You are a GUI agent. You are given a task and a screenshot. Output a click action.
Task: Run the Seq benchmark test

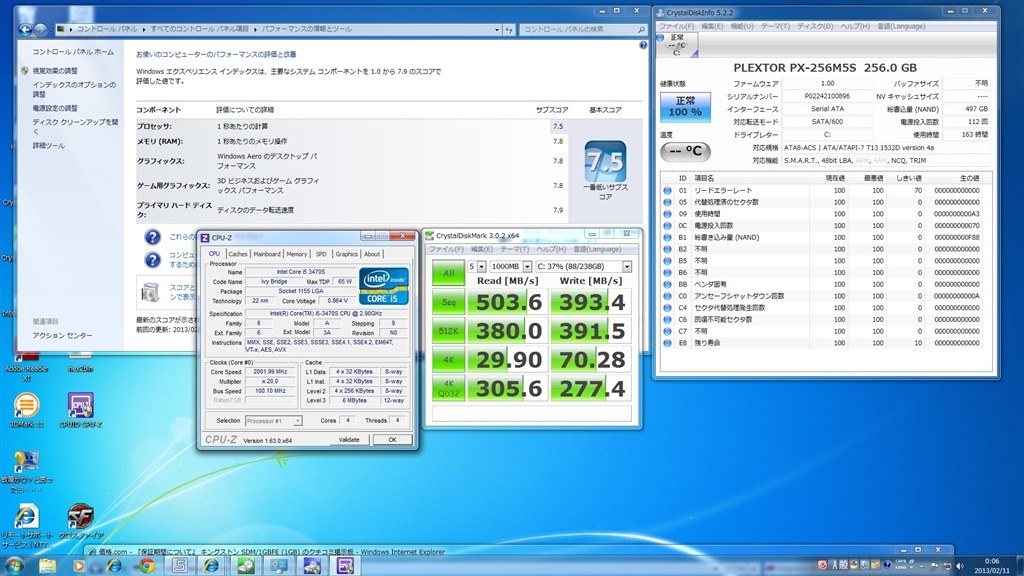(x=448, y=302)
